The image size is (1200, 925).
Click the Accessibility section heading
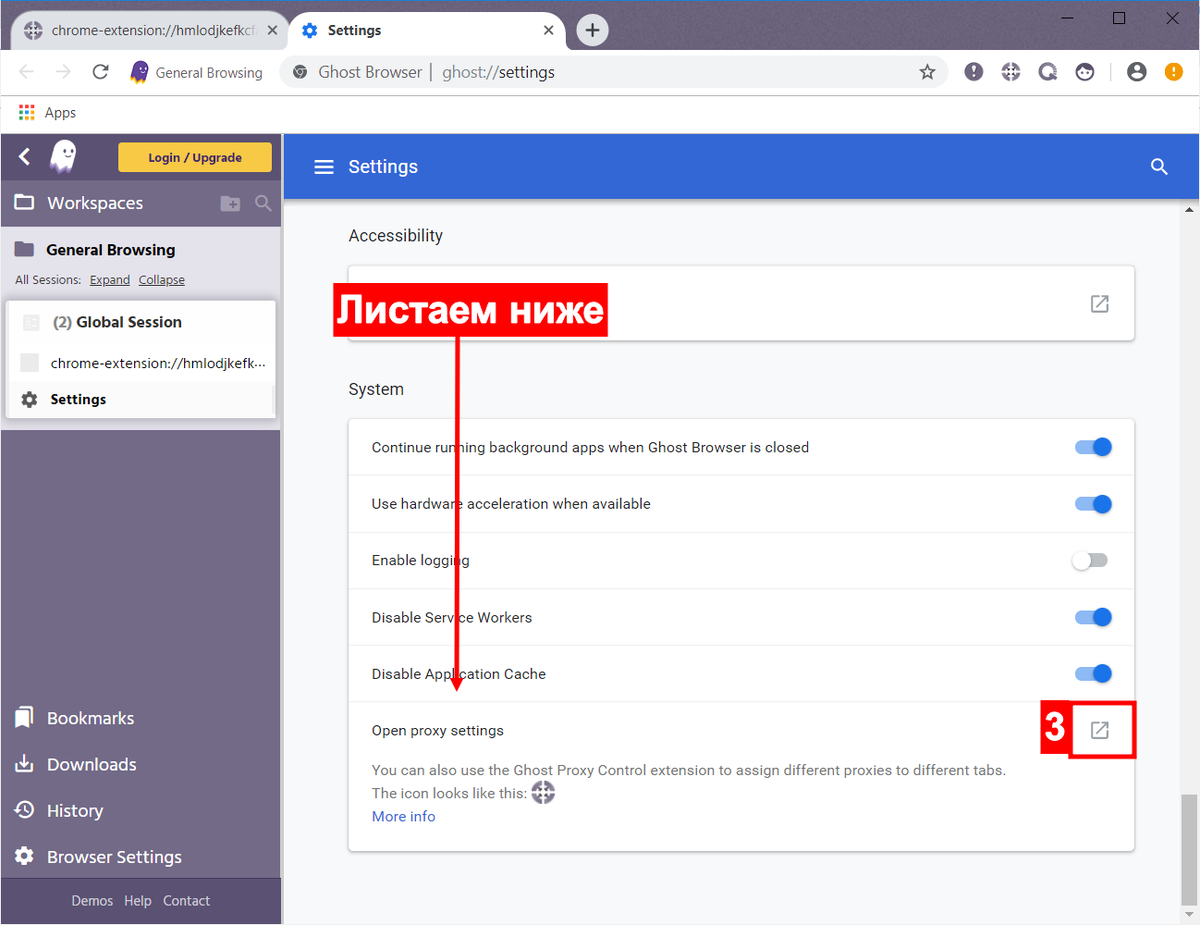(396, 236)
